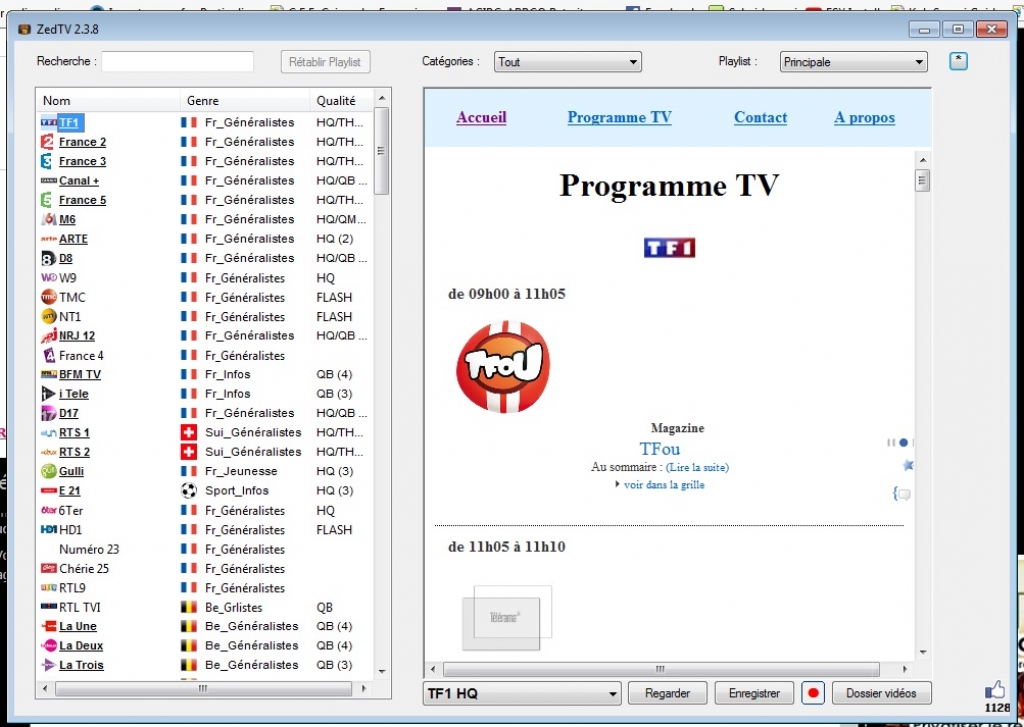Click the La Trois channel logo icon
This screenshot has height=727, width=1024.
coord(49,665)
